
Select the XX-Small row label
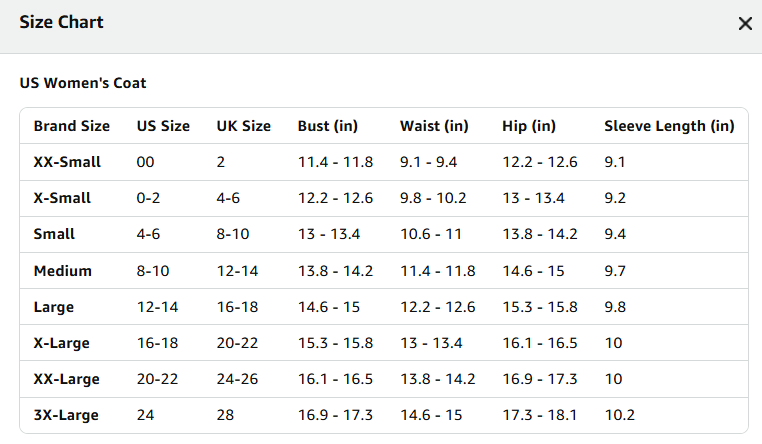pos(67,162)
